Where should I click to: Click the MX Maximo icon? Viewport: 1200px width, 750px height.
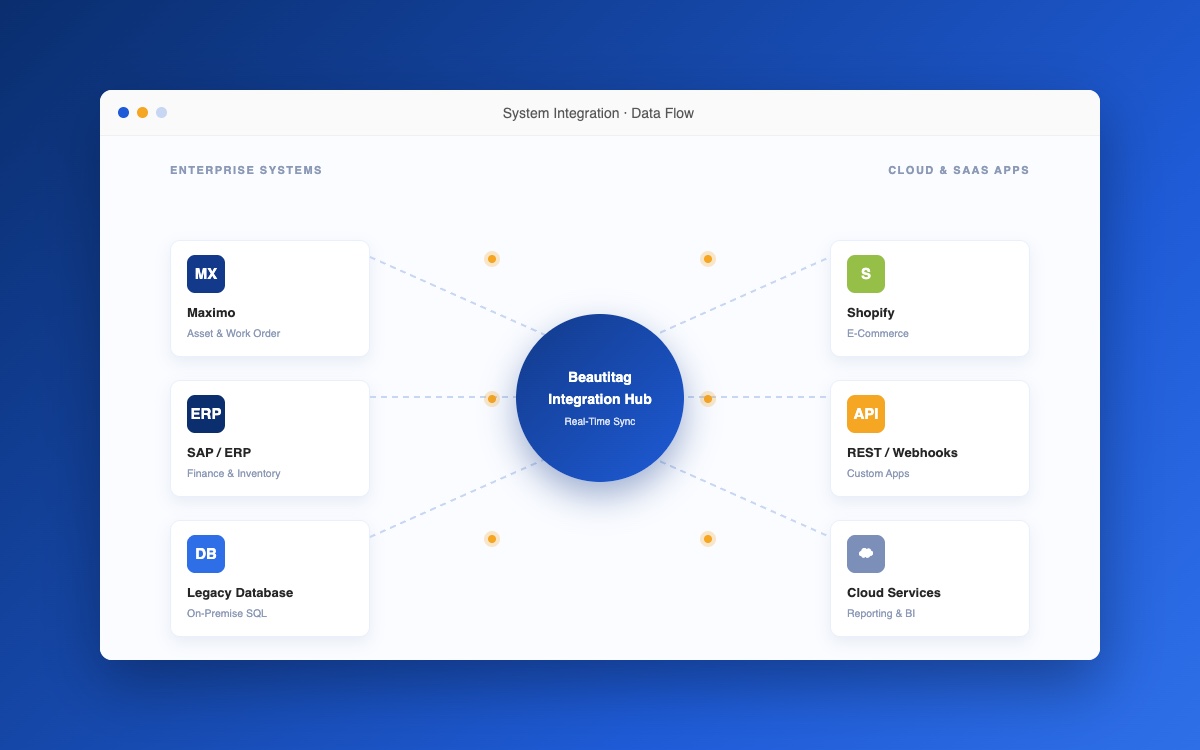tap(206, 274)
